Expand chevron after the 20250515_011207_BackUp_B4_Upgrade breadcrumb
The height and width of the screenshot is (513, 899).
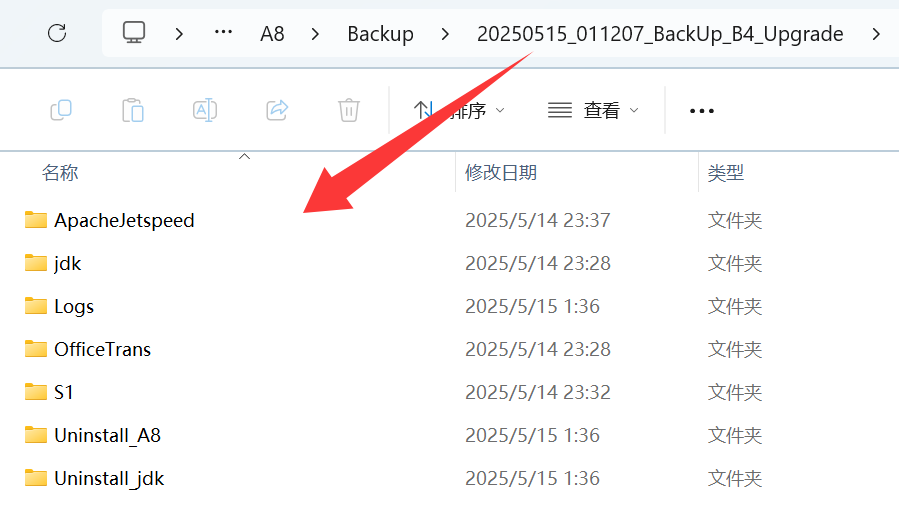point(875,34)
